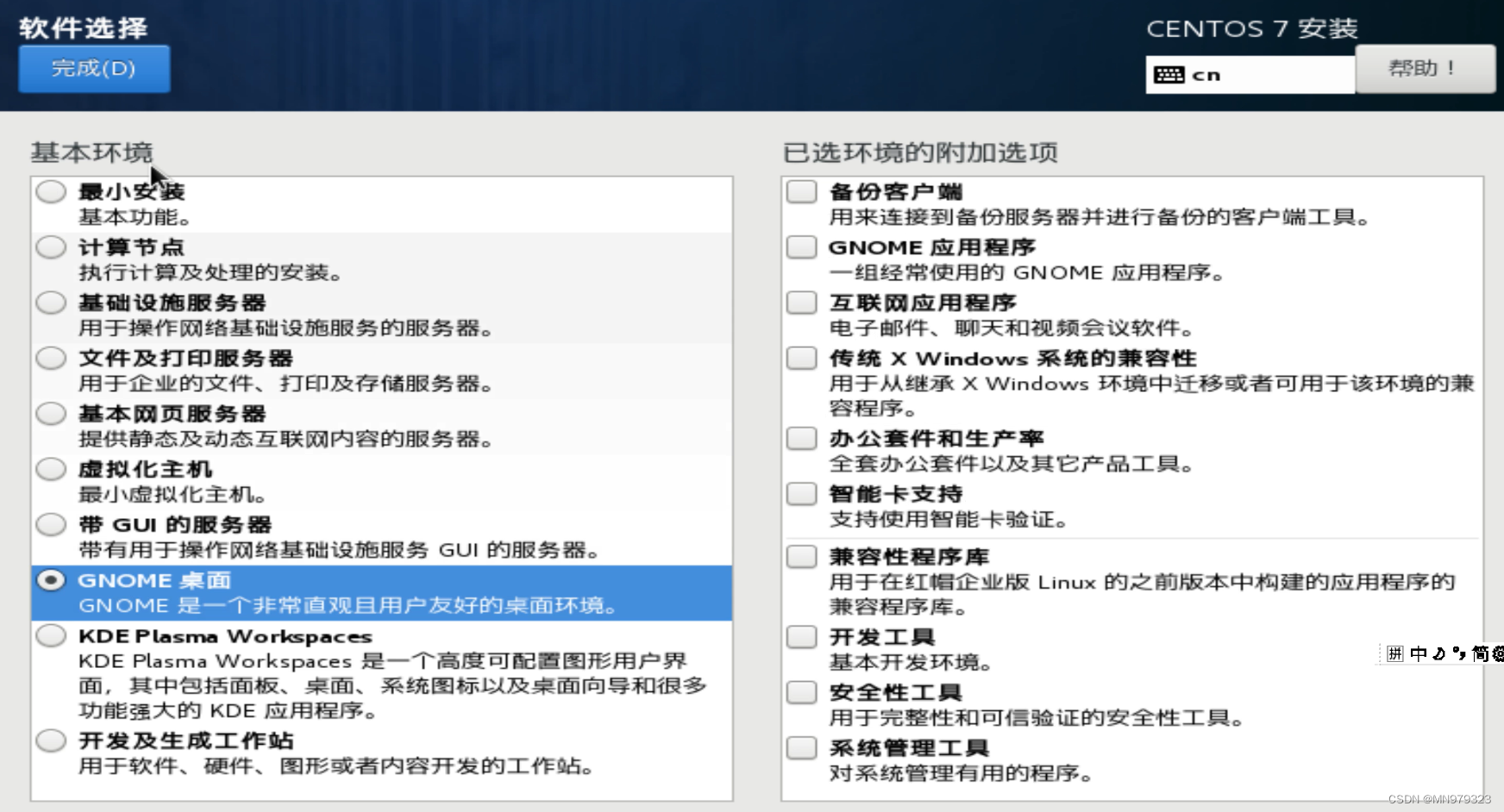Click the cn keyboard layout indicator icon
The image size is (1504, 812).
pos(1169,75)
